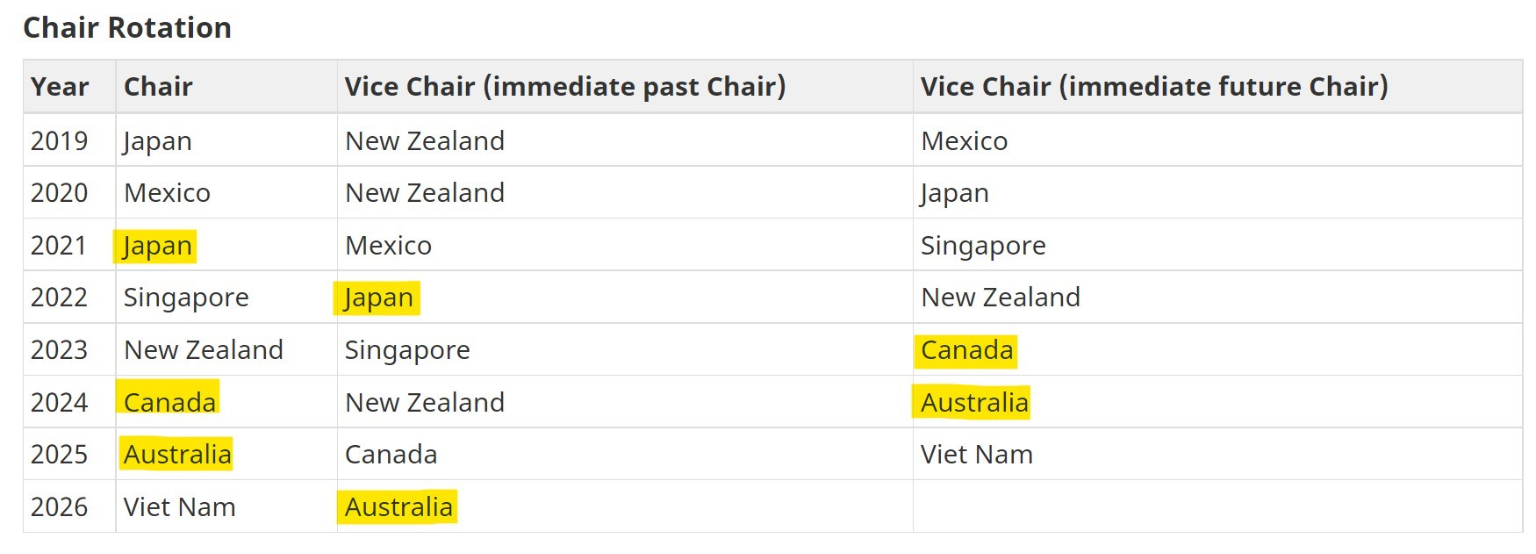Click the 'Chair' column header
This screenshot has height=554, width=1536.
(x=158, y=87)
